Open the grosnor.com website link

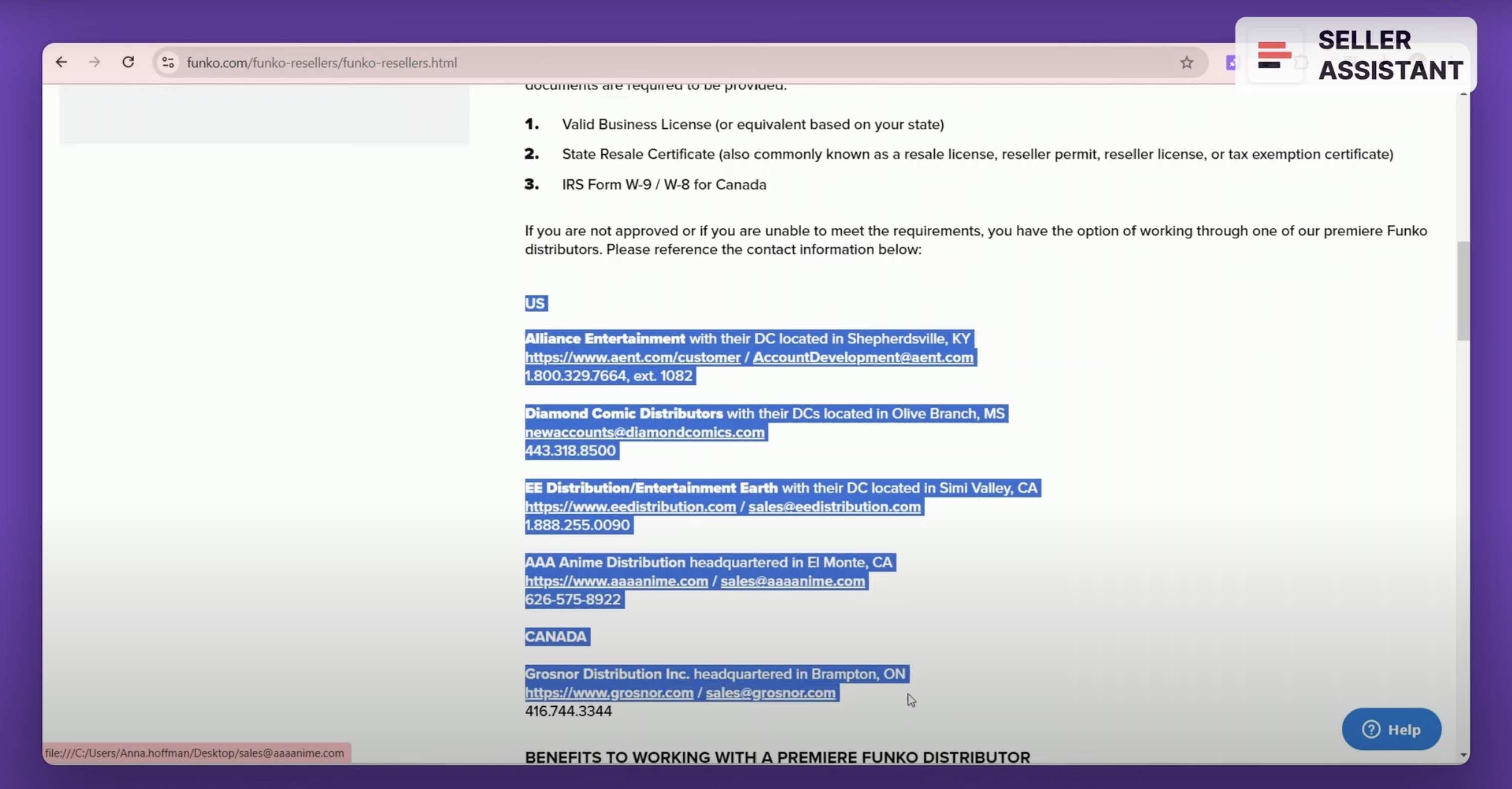pyautogui.click(x=609, y=693)
